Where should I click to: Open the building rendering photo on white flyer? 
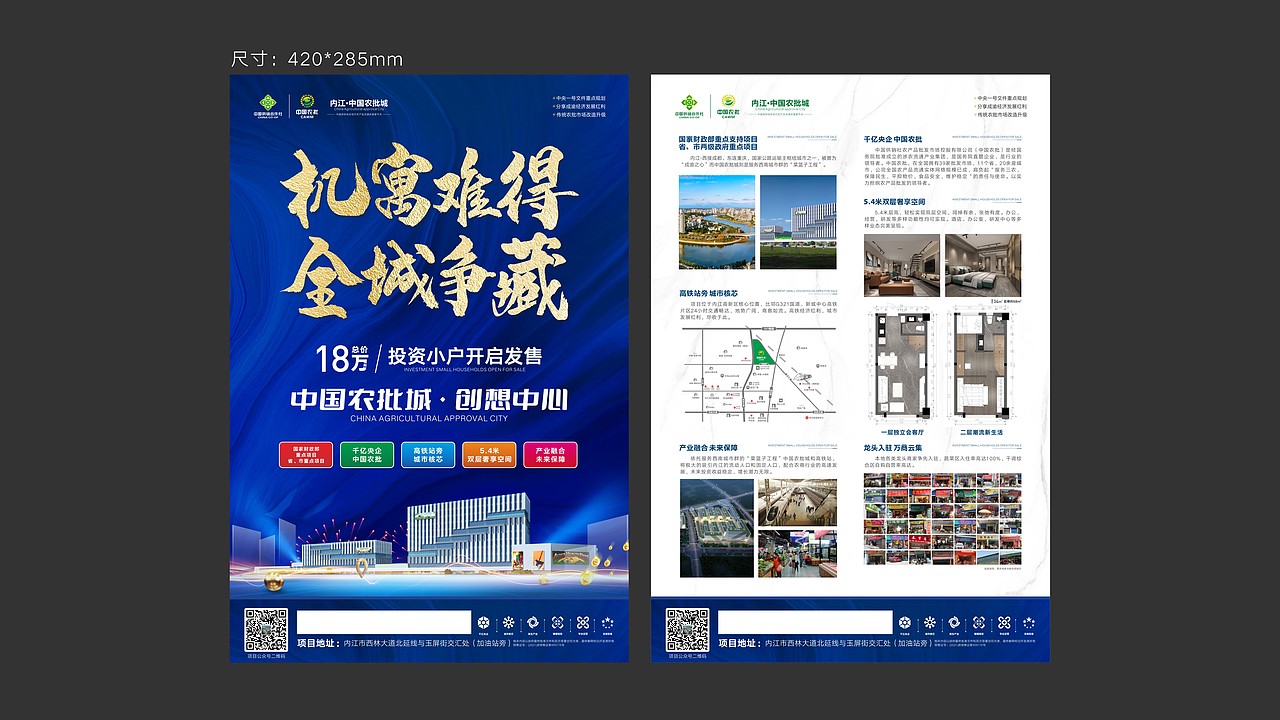pyautogui.click(x=798, y=222)
